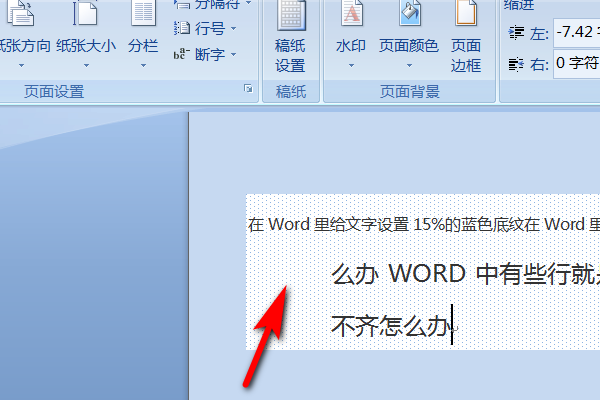Viewport: 600px width, 400px height.
Task: Expand the 水印 dropdown arrow
Action: coord(351,66)
